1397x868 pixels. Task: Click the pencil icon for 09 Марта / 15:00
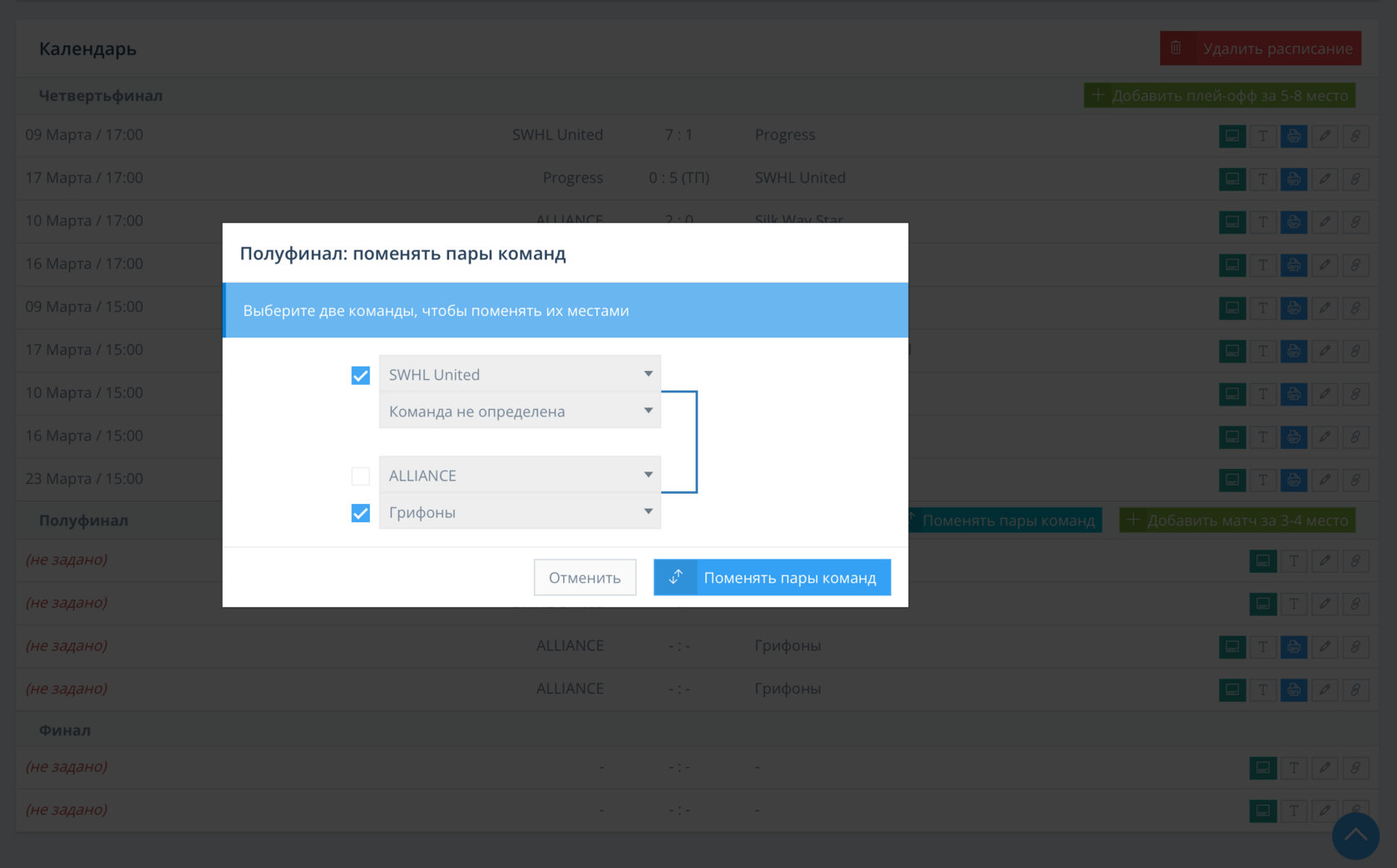[x=1325, y=308]
